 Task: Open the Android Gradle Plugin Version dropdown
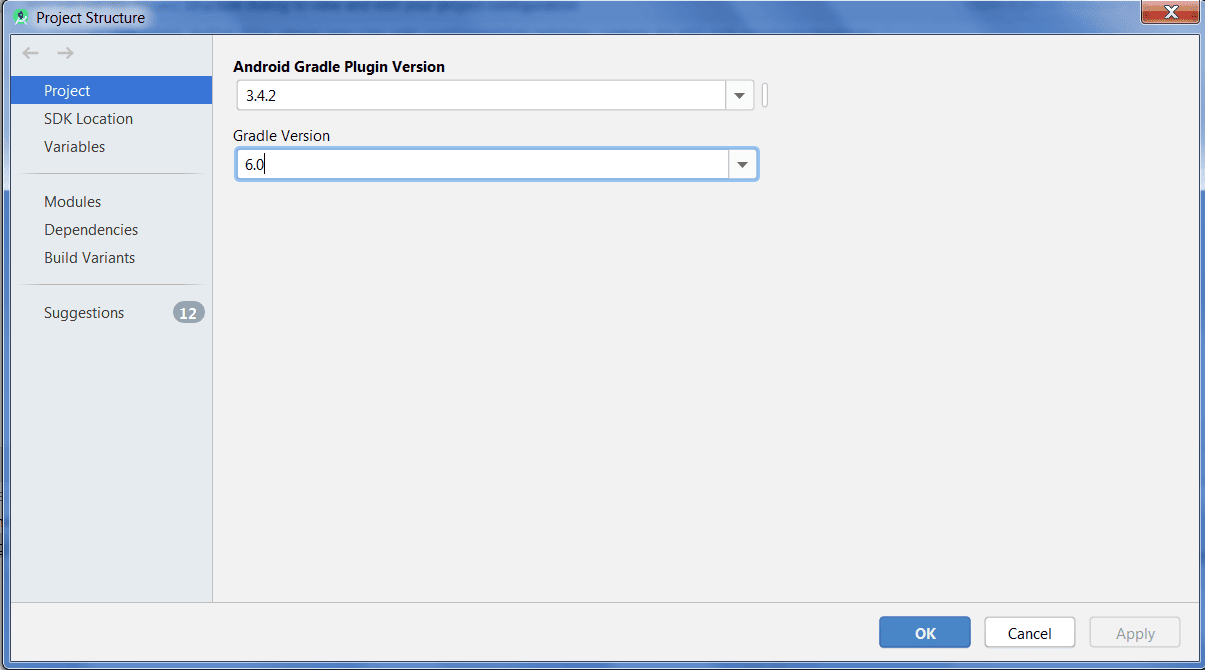[738, 95]
